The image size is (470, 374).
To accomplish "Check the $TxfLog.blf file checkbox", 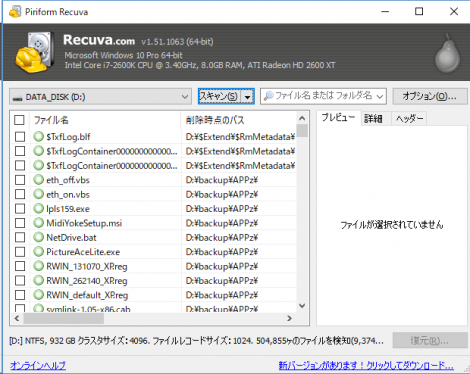I will [20, 137].
